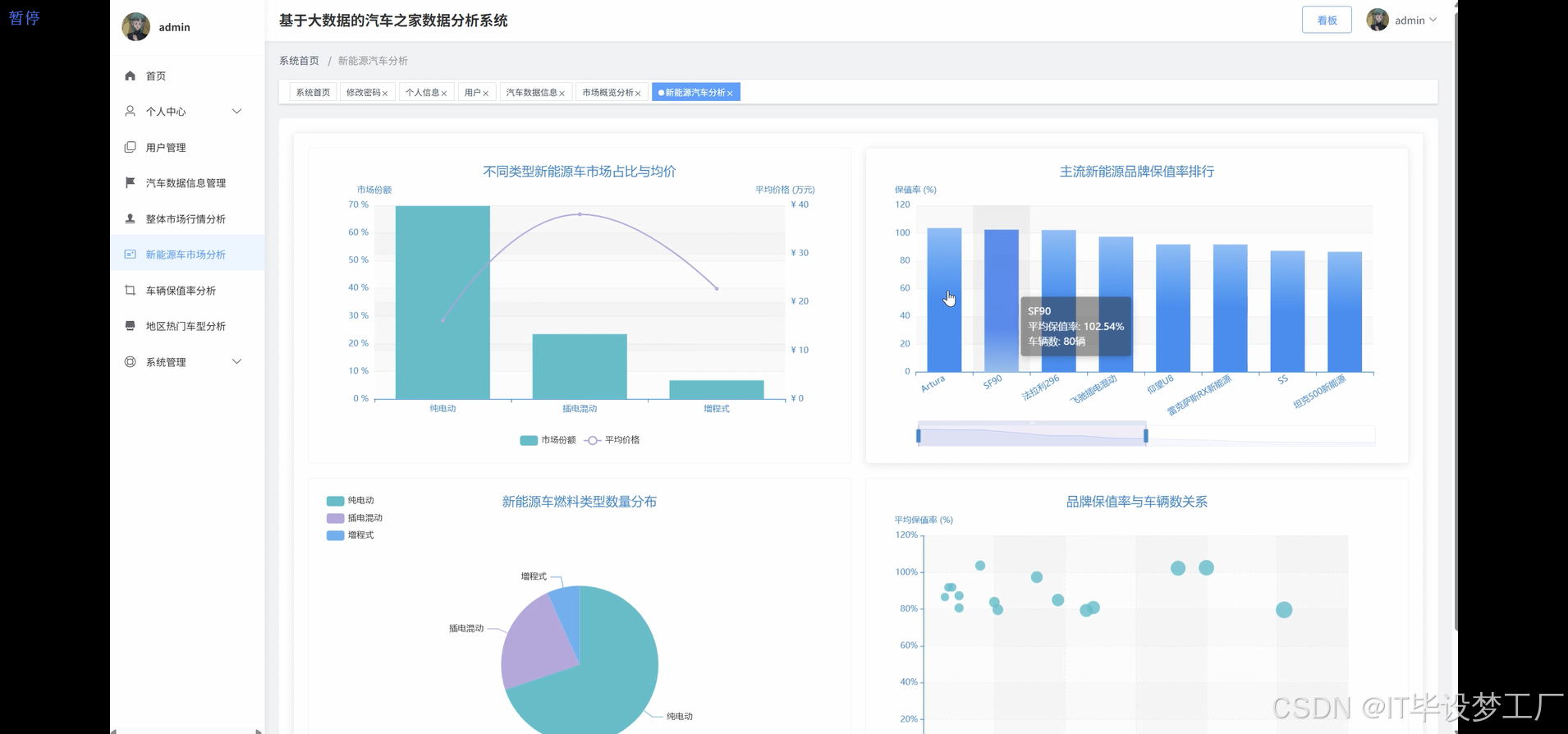
Task: Click the flag icon beside 汽车数据信息管理
Action: click(x=130, y=182)
